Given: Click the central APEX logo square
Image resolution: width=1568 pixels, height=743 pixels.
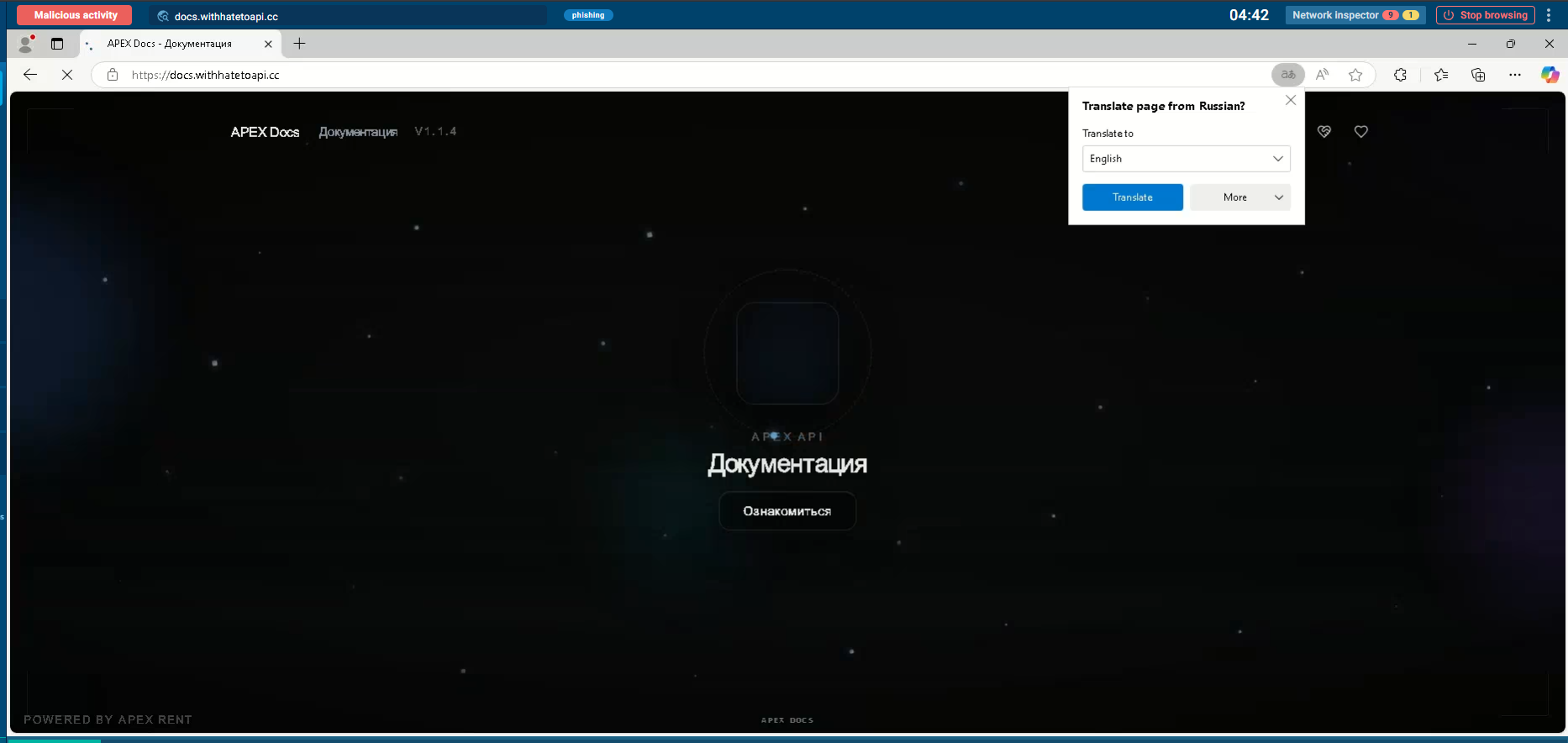Looking at the screenshot, I should [787, 353].
